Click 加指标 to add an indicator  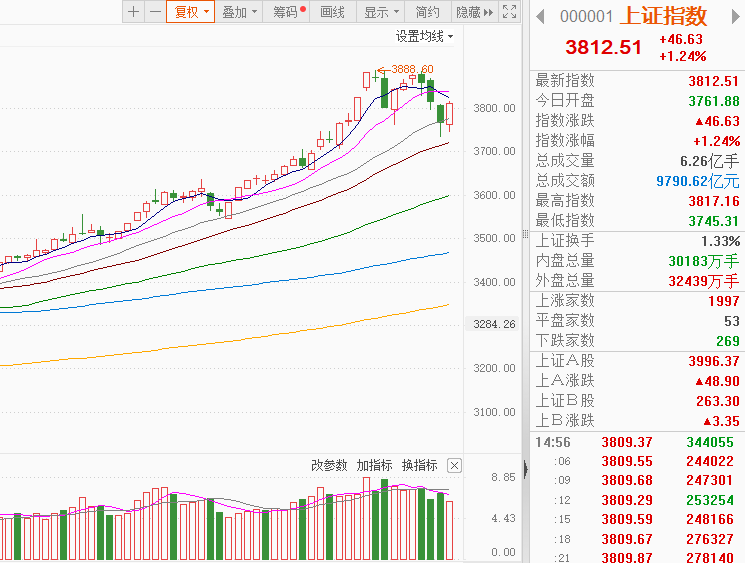coord(374,465)
